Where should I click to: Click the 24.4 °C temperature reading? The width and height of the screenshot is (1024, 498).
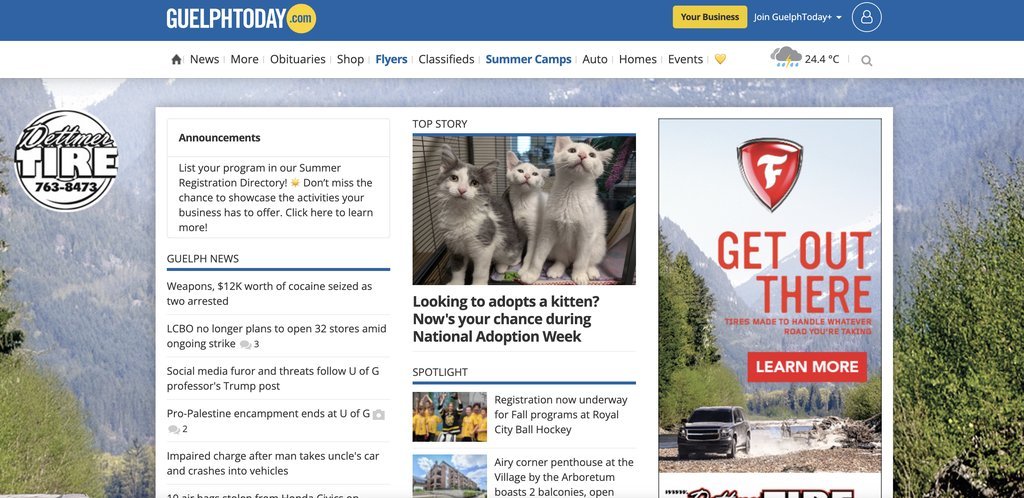pos(822,59)
